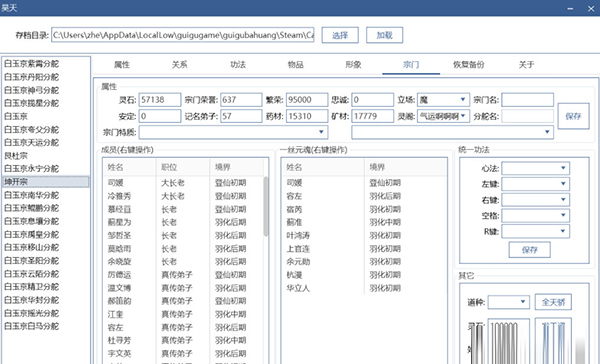Select 华立人 in the 一丝元魂 list
Screen dimensions: 600x364
tap(364, 288)
